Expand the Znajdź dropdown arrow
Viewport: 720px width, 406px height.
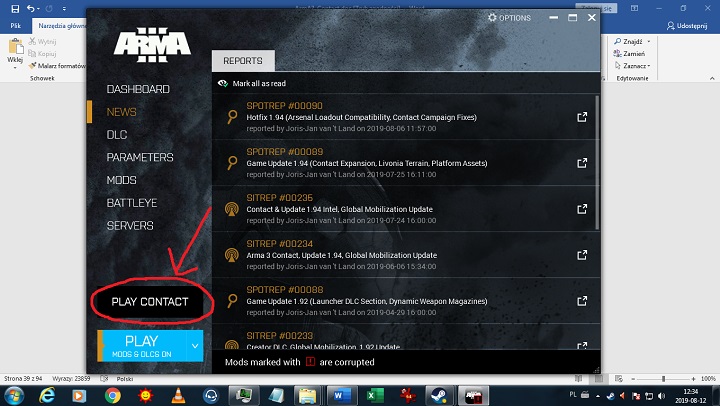pyautogui.click(x=649, y=41)
